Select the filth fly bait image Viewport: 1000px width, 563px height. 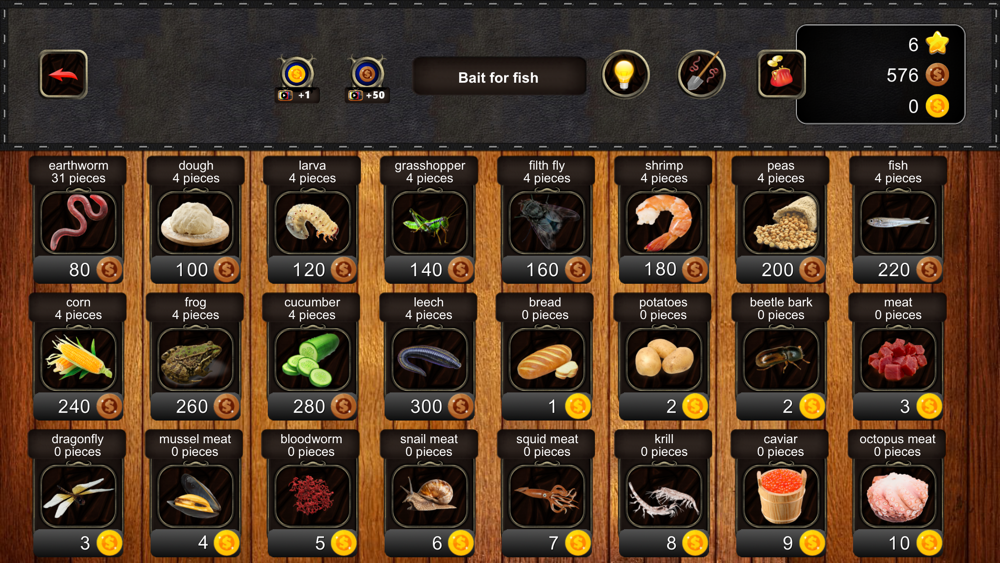547,223
